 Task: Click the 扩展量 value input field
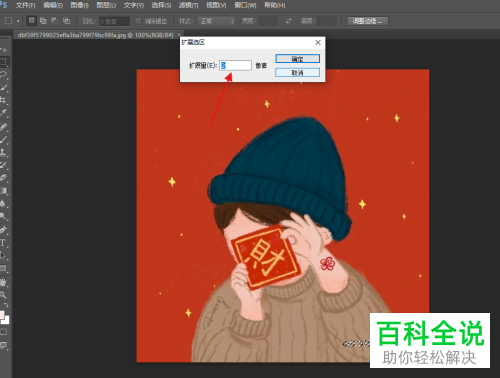(235, 65)
